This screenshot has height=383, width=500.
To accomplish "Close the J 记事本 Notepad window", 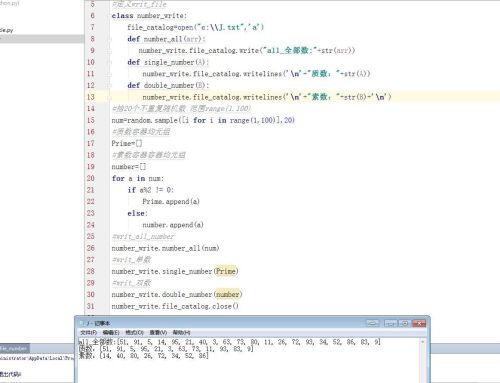I will coord(419,323).
